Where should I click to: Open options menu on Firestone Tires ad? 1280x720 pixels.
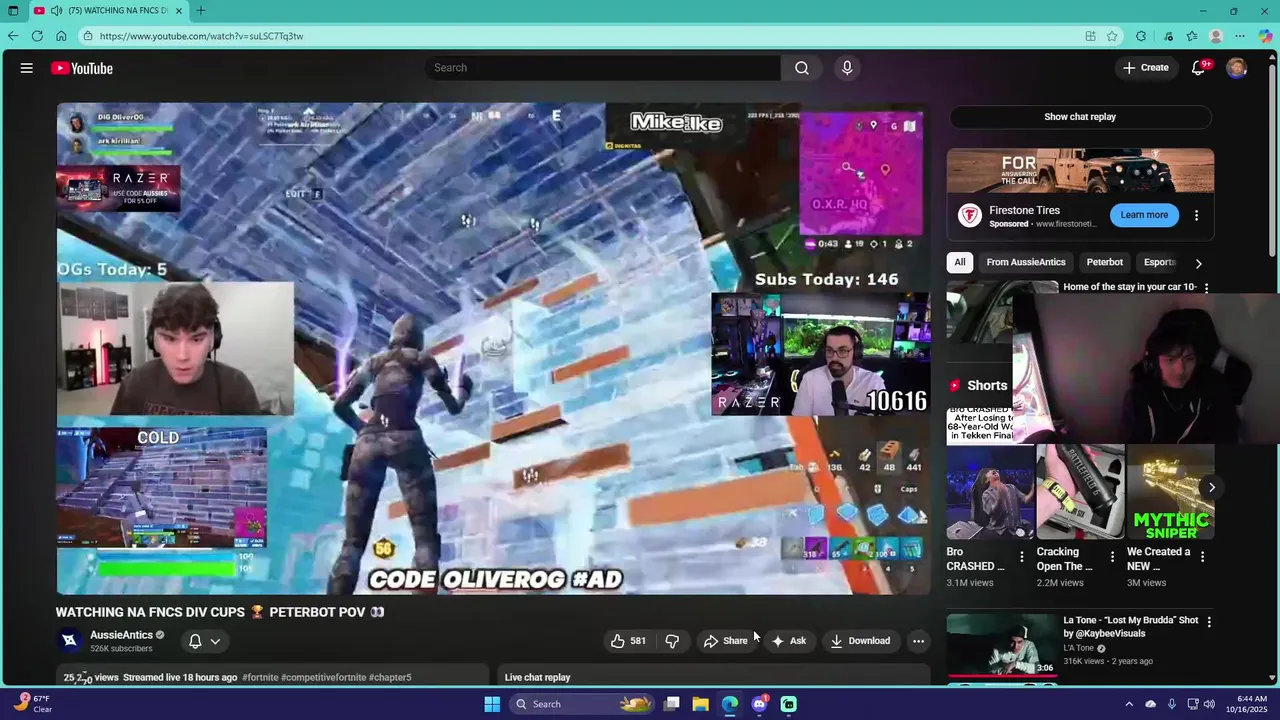(1196, 216)
